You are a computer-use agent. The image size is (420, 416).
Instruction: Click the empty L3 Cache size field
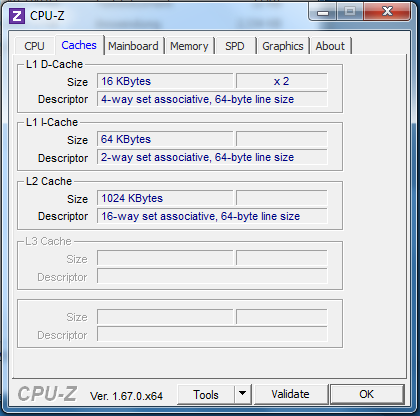[165, 258]
